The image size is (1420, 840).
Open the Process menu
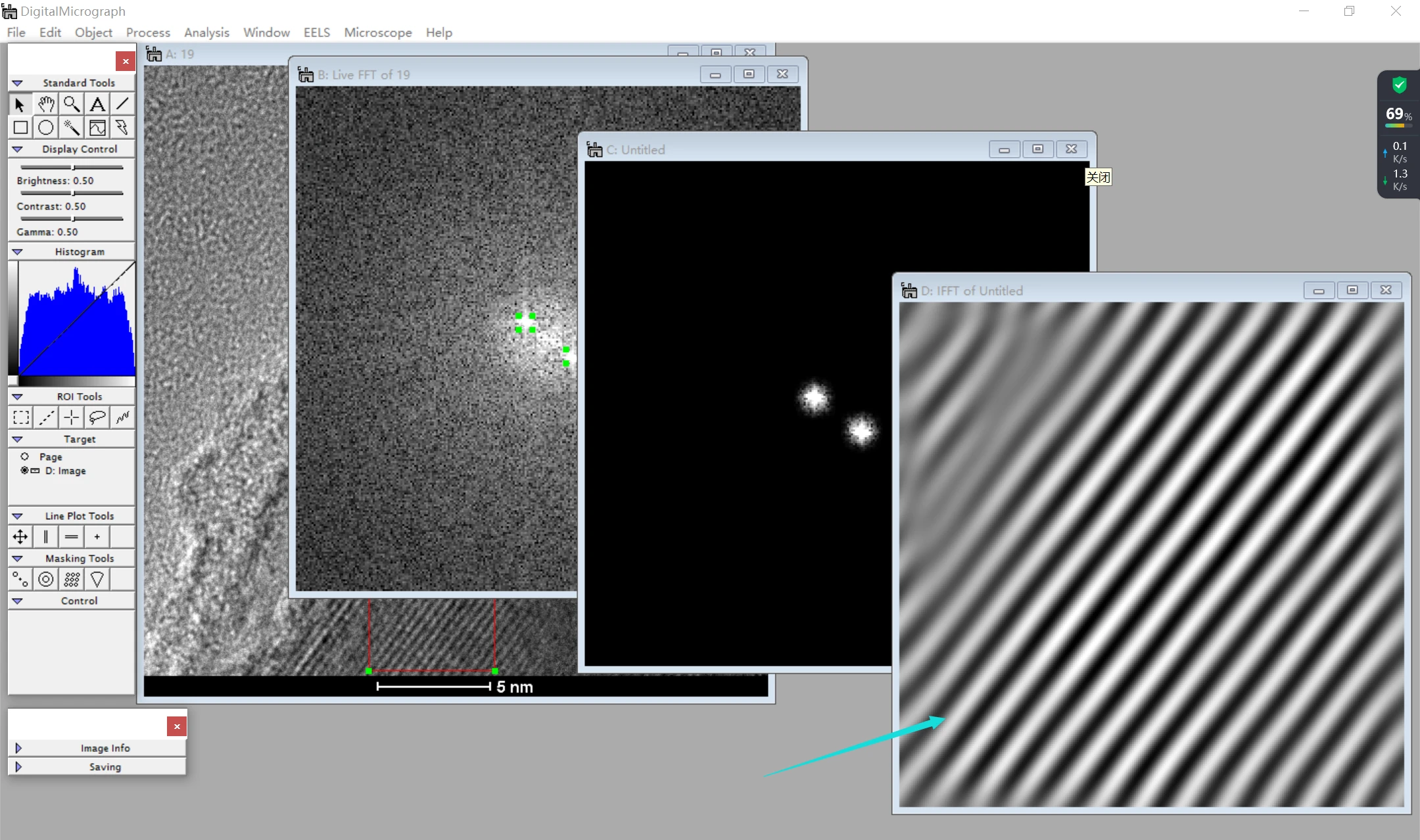coord(148,32)
